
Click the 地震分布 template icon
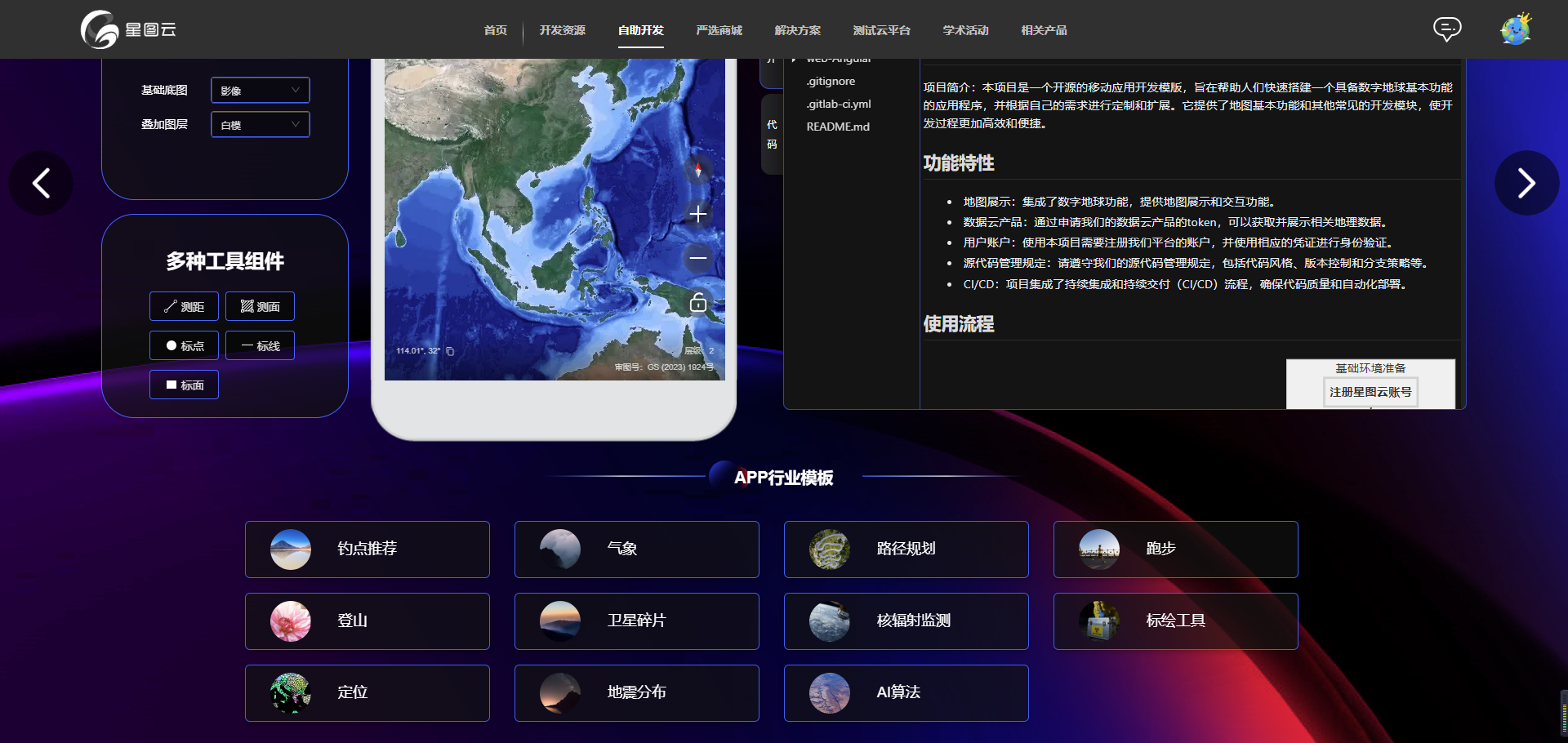pos(560,693)
